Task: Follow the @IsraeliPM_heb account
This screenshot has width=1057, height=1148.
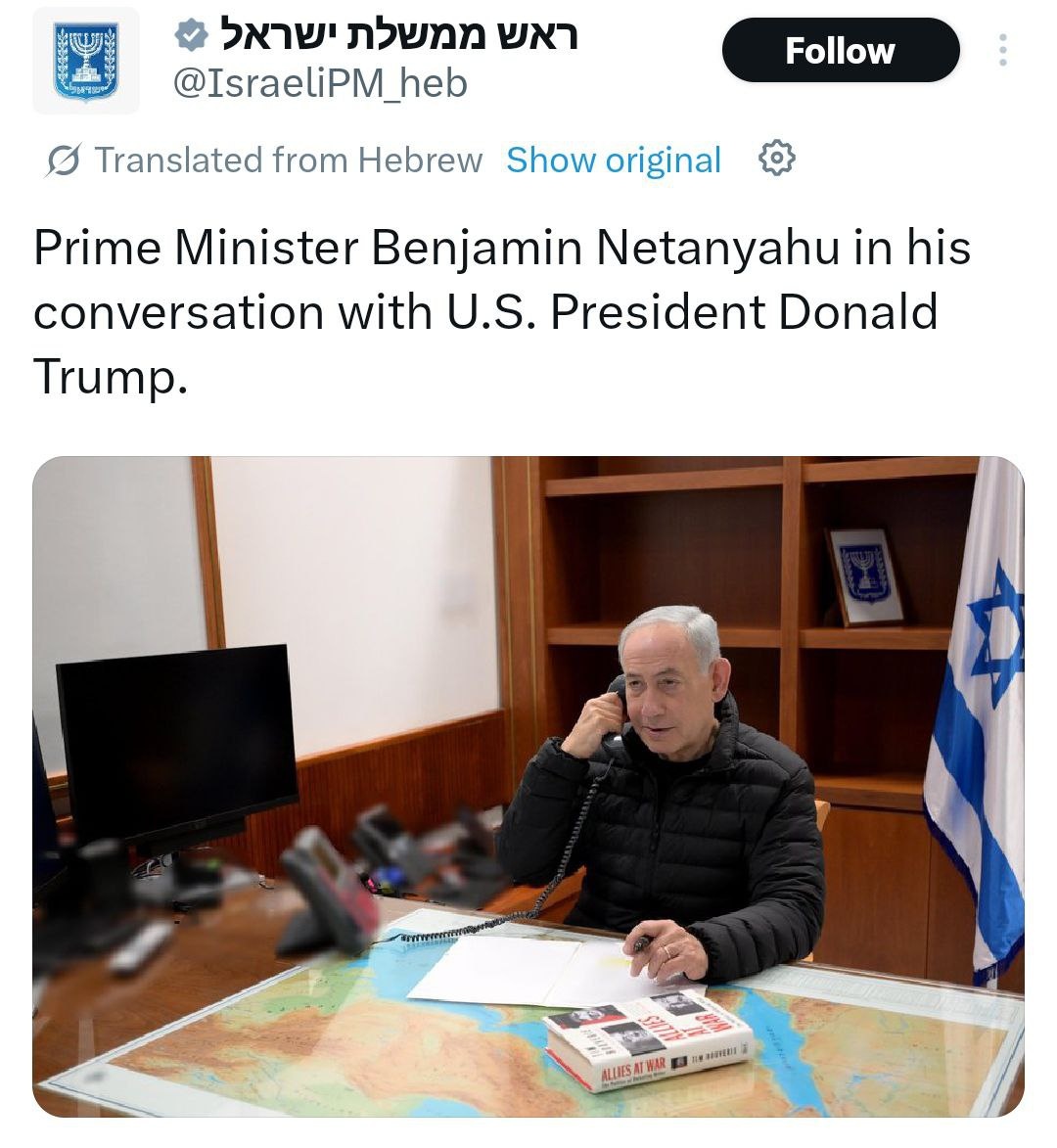Action: [x=841, y=51]
